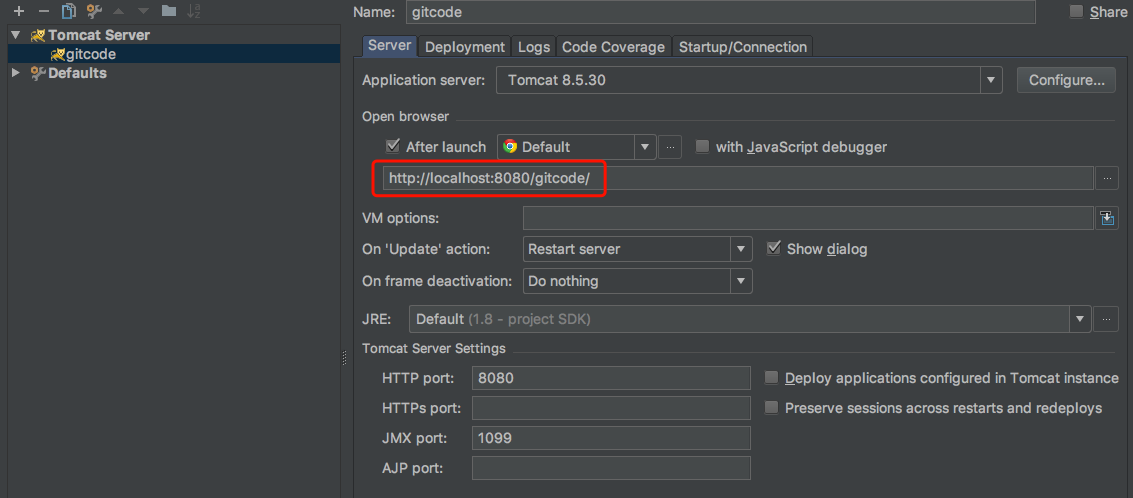1133x498 pixels.
Task: Open On frame deactivation dropdown
Action: coord(741,281)
